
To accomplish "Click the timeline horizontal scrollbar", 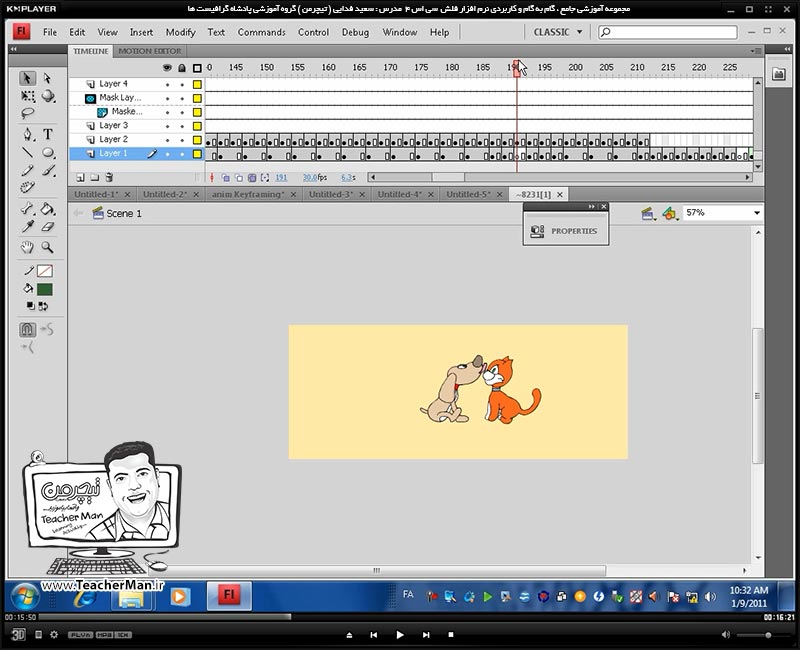I will point(559,178).
